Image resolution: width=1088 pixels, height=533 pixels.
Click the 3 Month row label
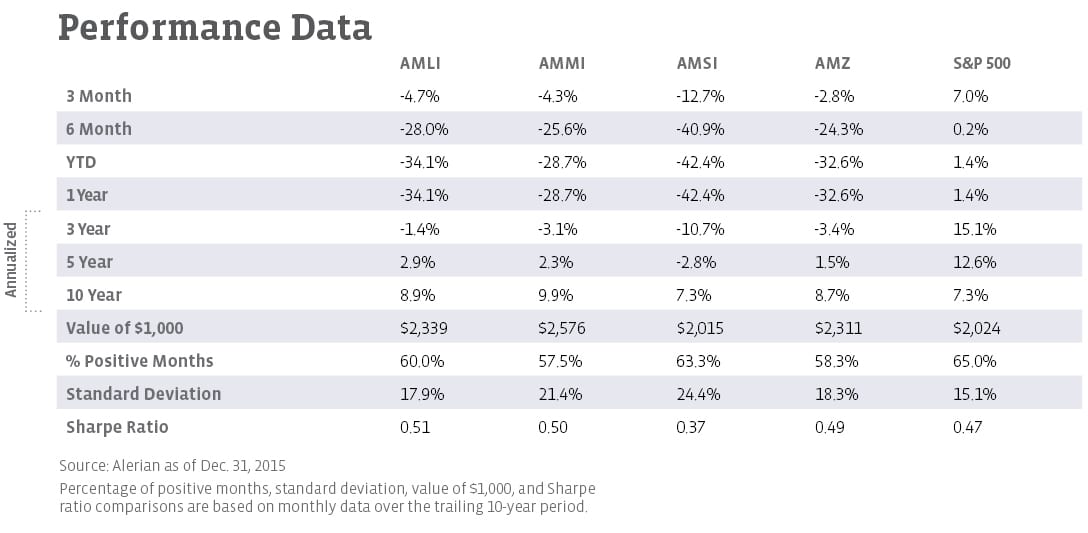(x=99, y=96)
